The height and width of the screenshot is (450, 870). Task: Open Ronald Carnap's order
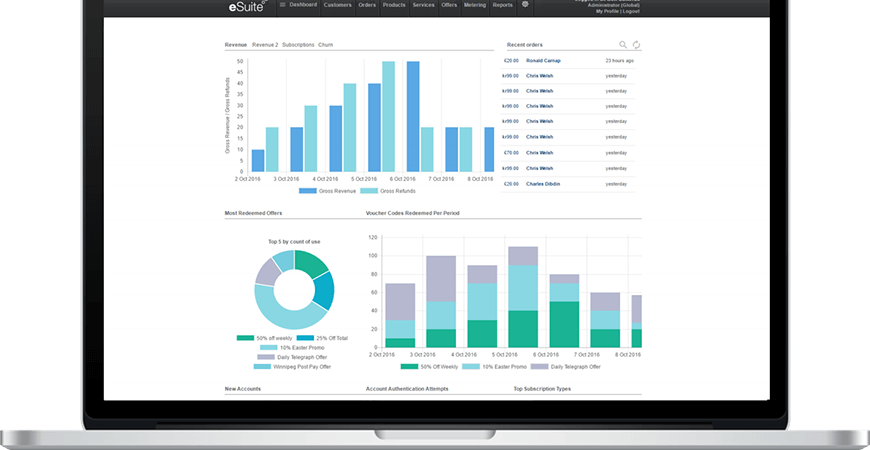point(543,61)
